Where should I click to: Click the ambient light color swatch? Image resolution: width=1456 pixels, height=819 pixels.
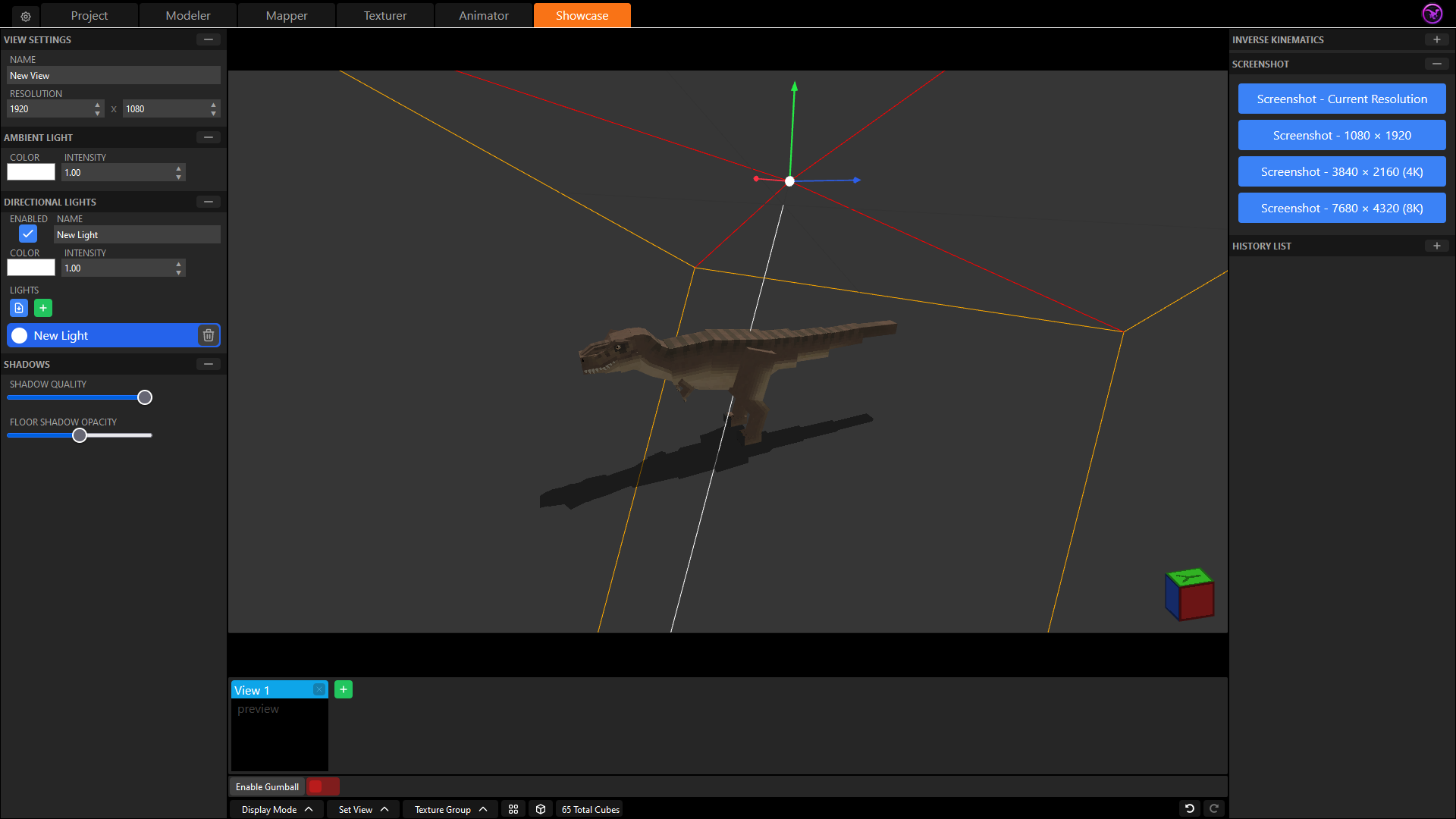coord(31,172)
